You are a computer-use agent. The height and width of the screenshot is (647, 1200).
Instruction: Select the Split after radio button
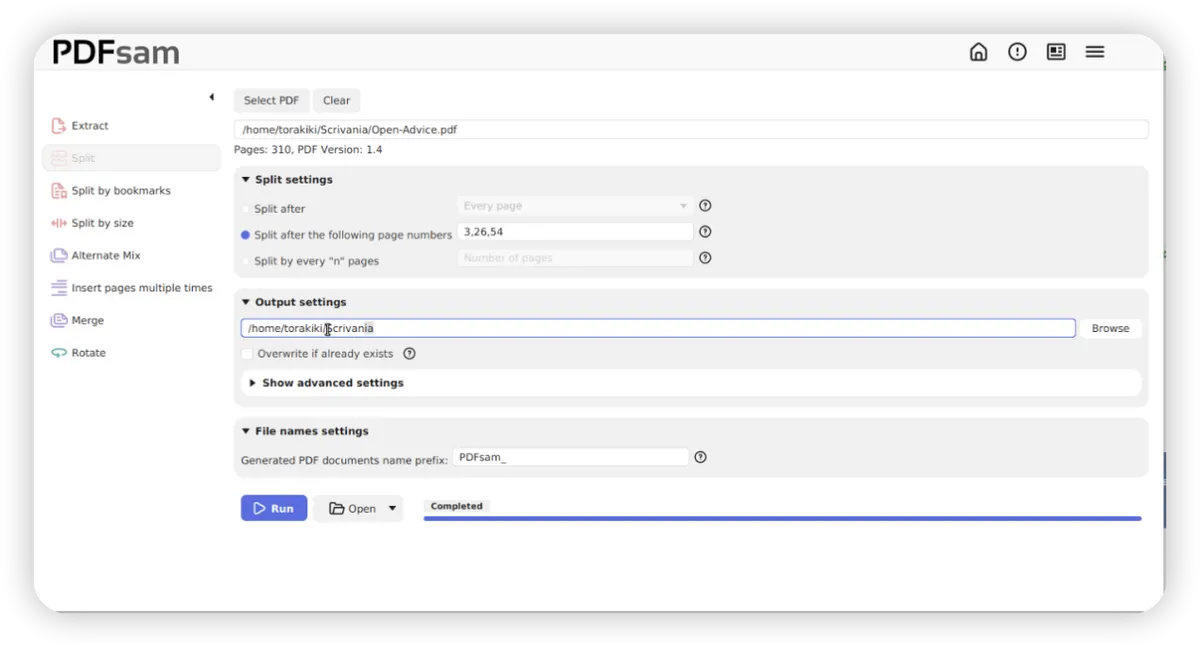click(x=246, y=209)
